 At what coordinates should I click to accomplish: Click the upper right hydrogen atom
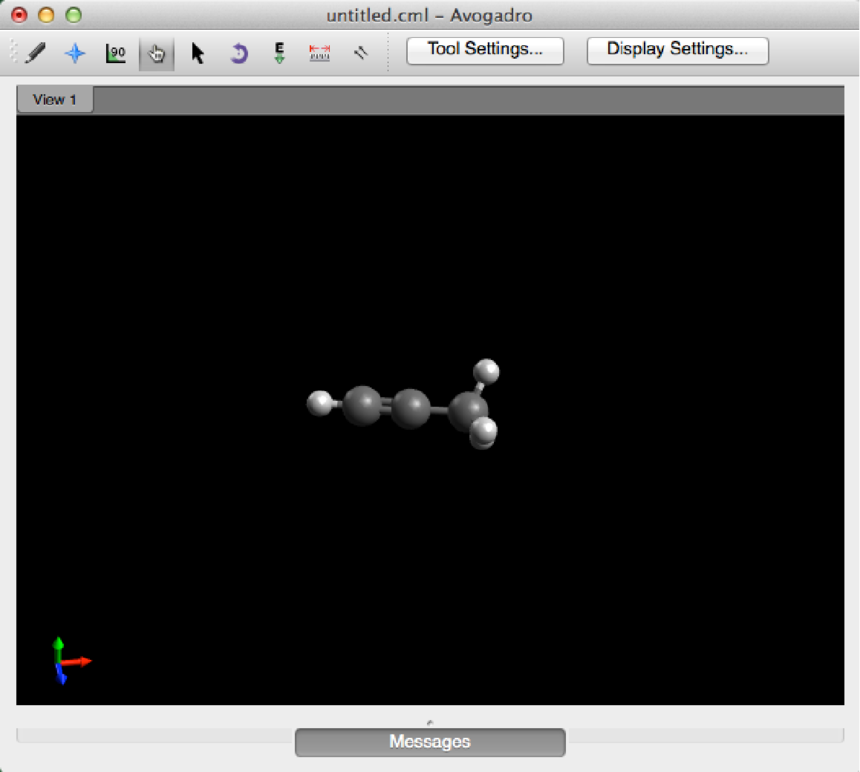click(x=487, y=371)
